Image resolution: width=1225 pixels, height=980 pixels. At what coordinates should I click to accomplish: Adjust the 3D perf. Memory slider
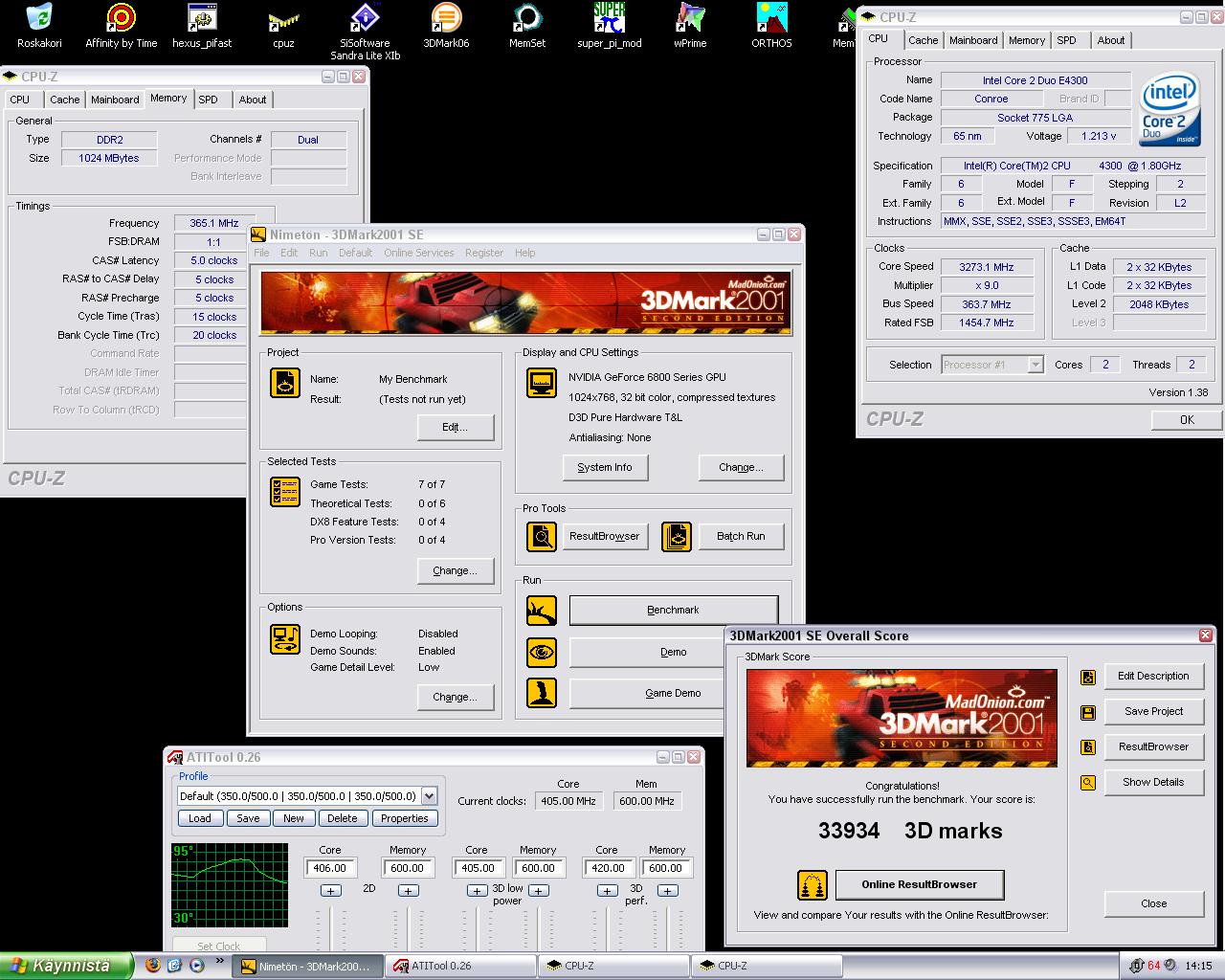point(667,926)
